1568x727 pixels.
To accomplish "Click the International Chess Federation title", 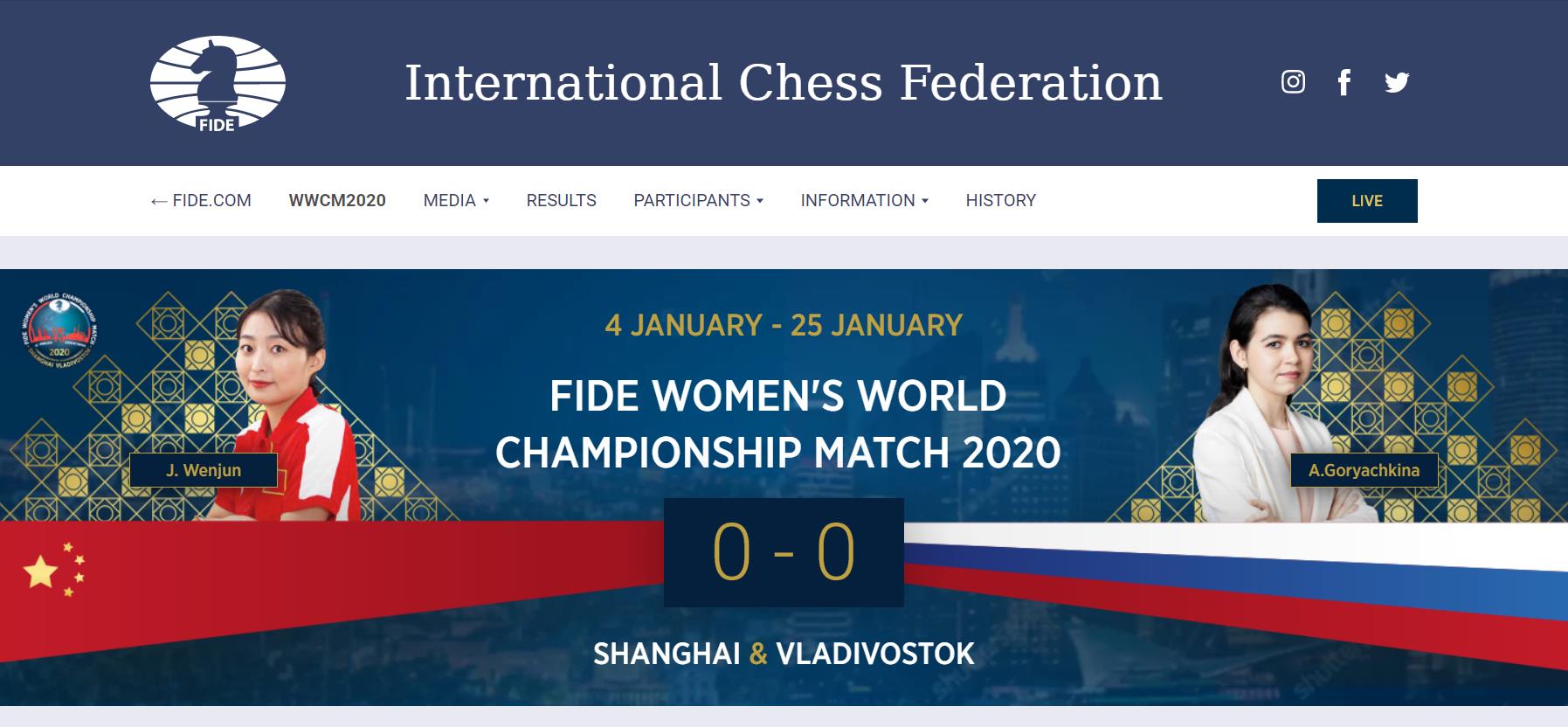I will [x=783, y=83].
